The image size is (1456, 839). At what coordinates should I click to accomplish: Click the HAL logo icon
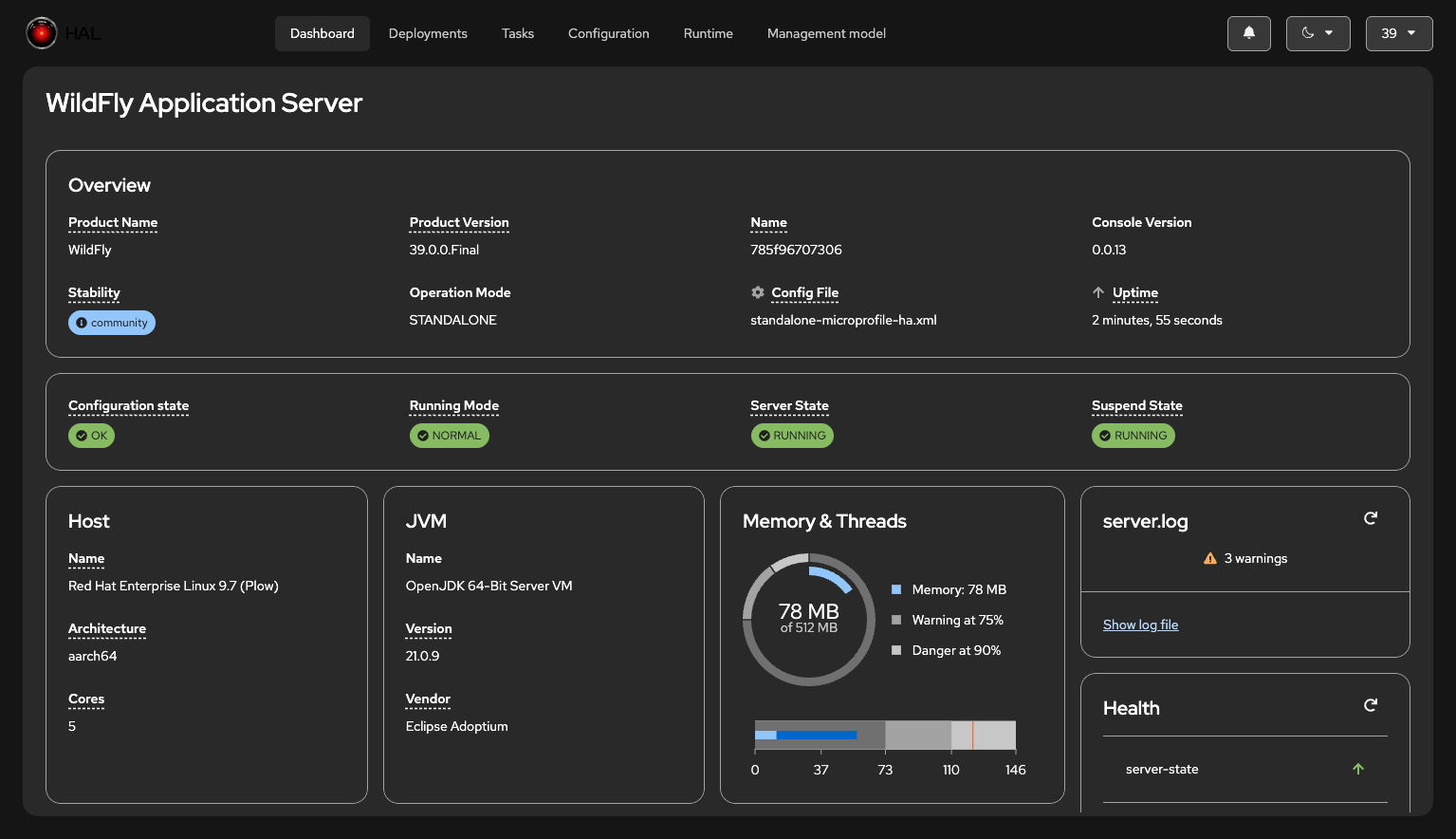point(42,33)
